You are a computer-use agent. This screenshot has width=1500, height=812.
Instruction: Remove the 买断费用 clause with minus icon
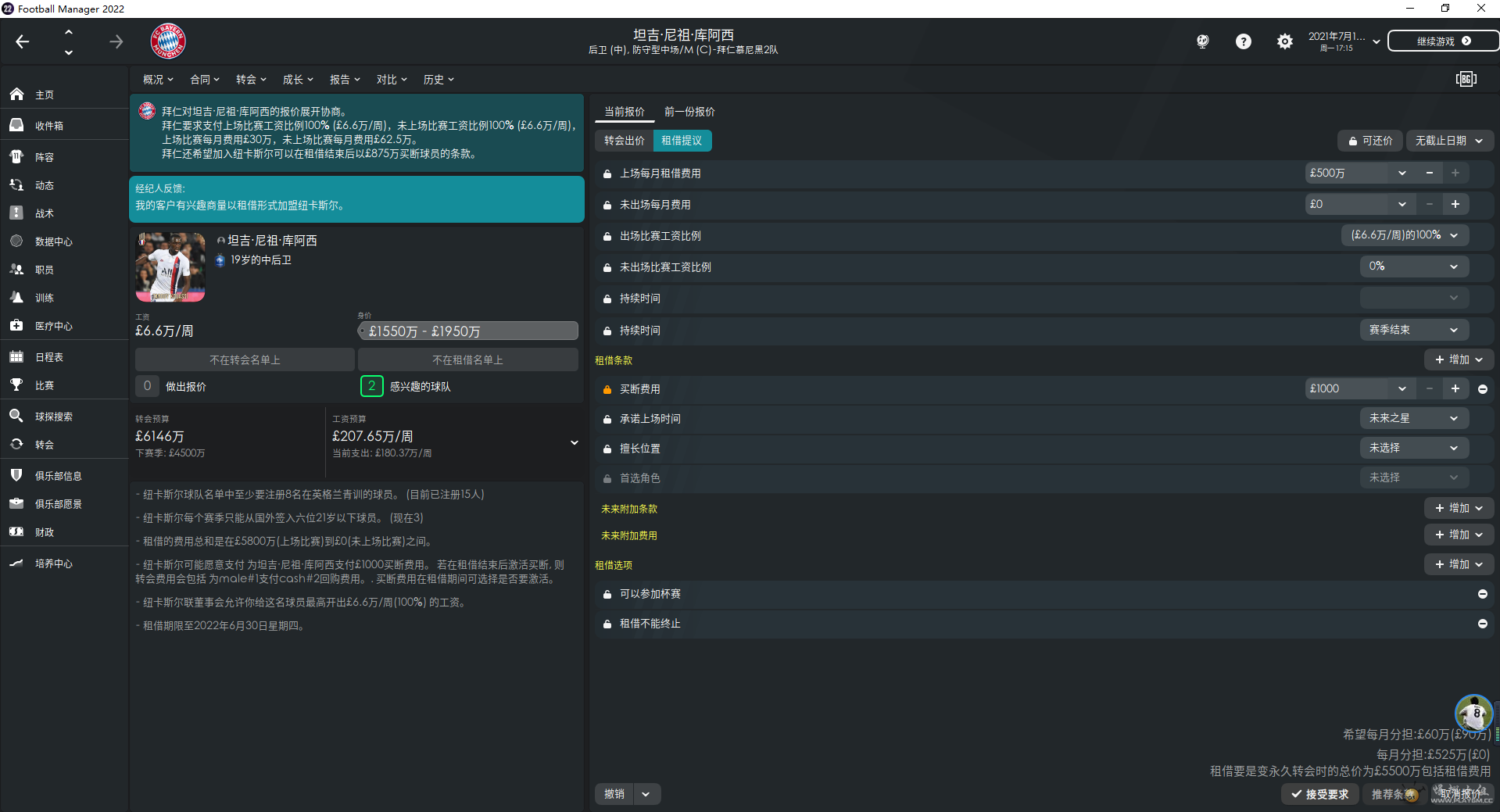(x=1482, y=388)
